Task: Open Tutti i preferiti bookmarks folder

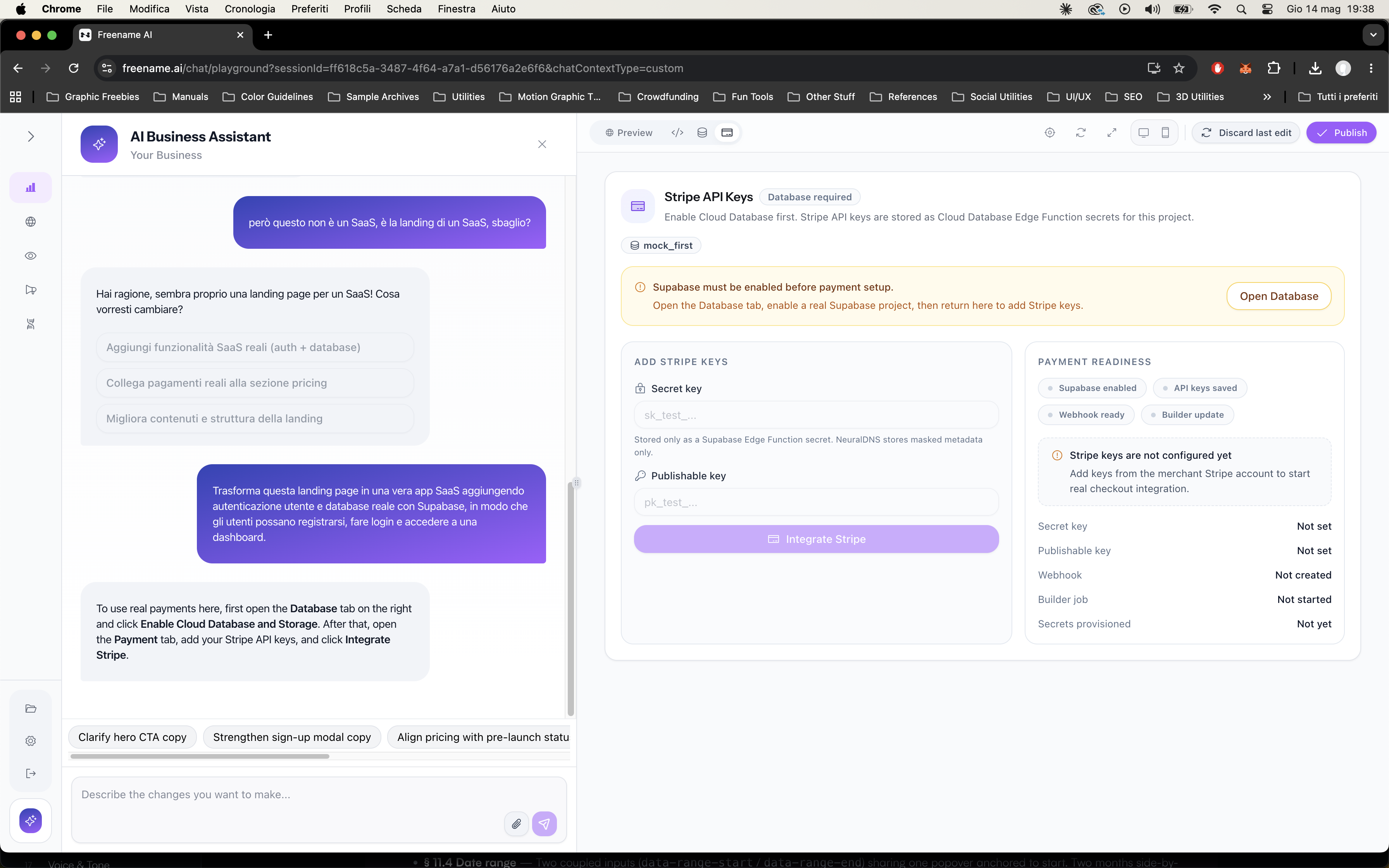Action: [1338, 97]
